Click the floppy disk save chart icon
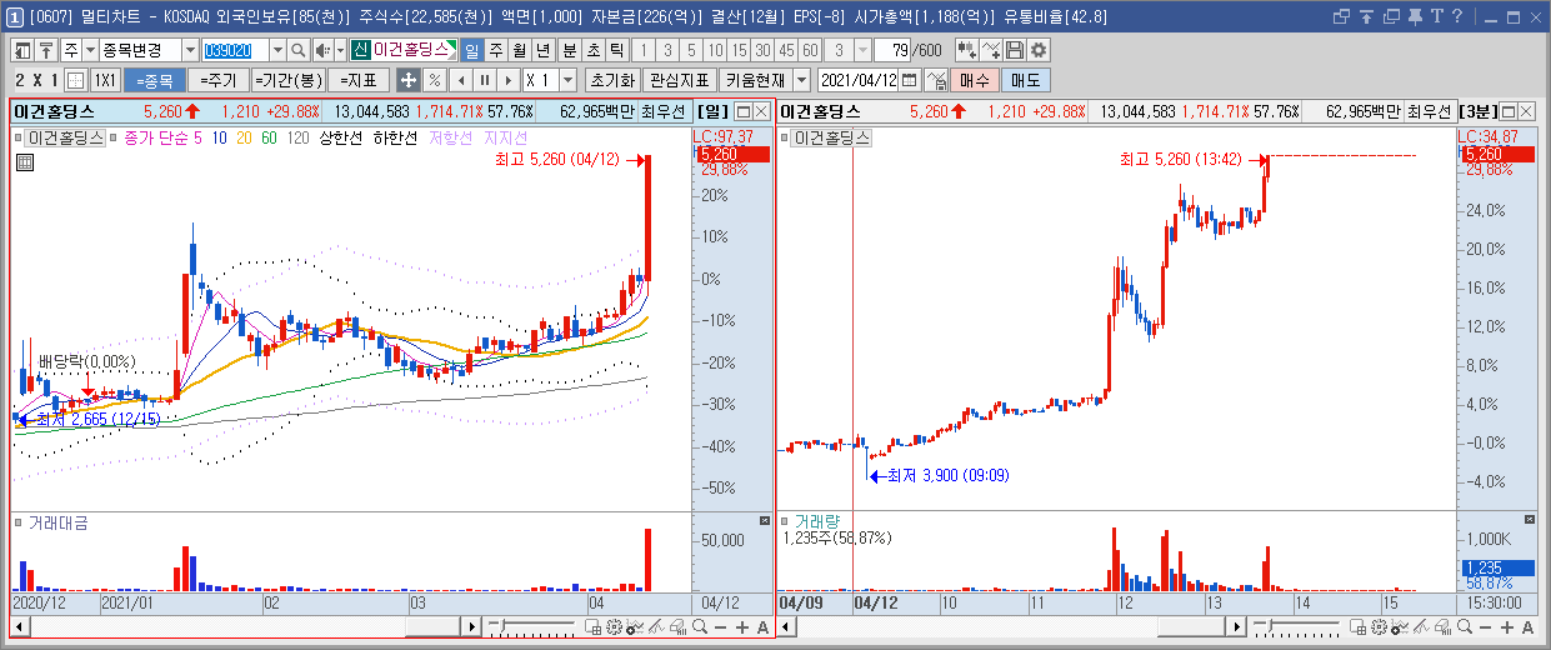The image size is (1551, 650). coord(1015,50)
